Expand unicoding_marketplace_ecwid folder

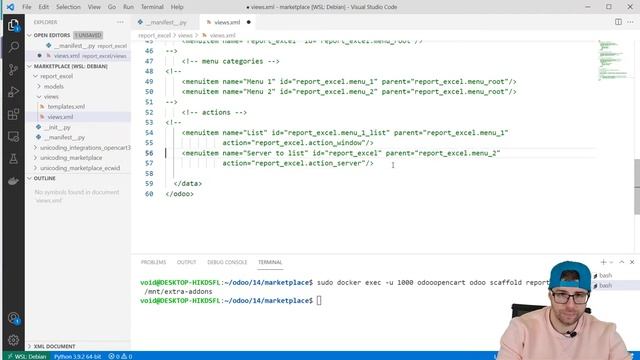click(36, 168)
